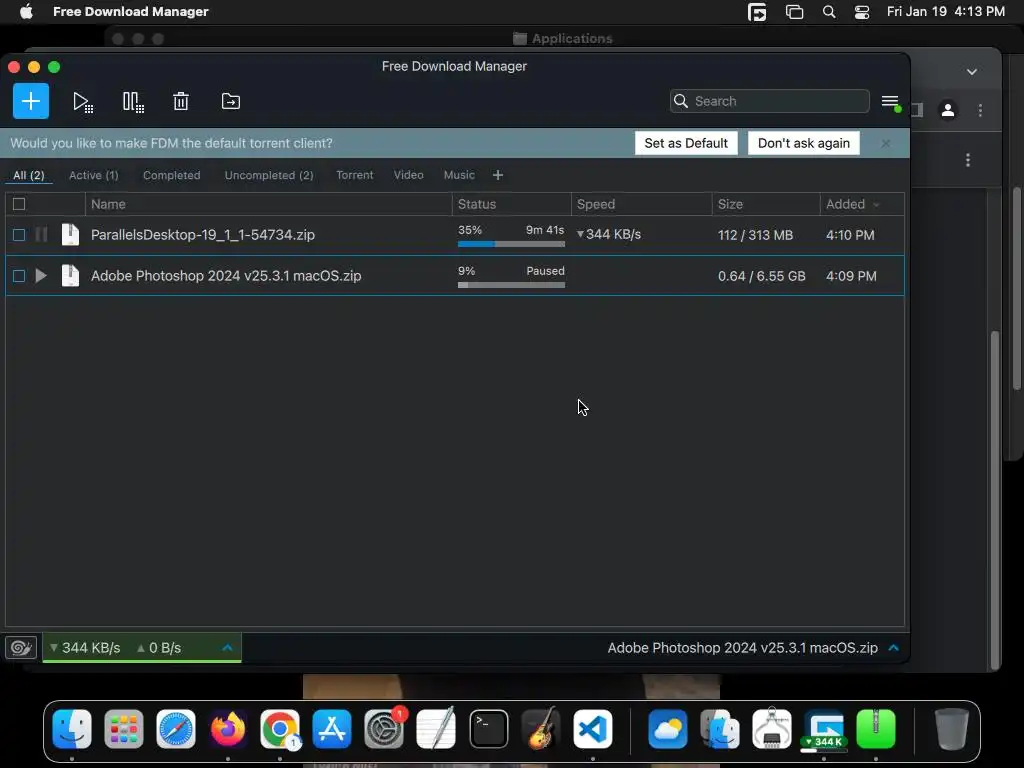This screenshot has height=768, width=1024.
Task: Toggle sort arrow on Added column
Action: (876, 205)
